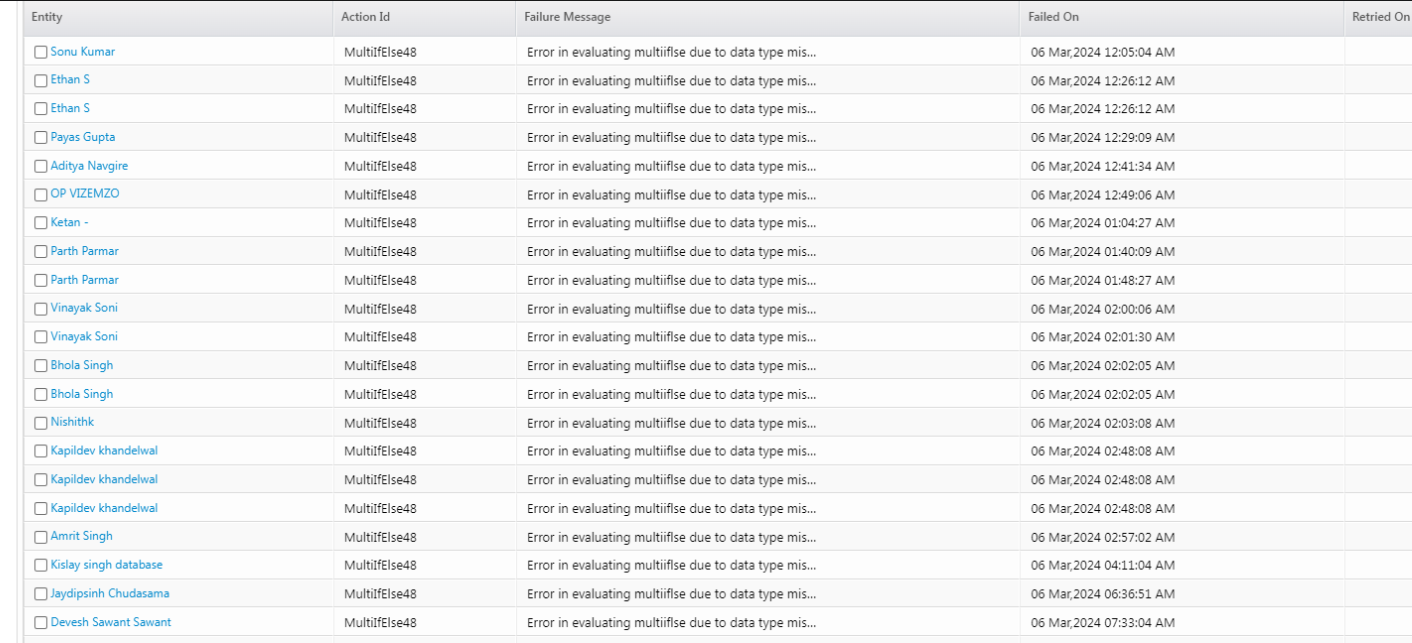This screenshot has height=643, width=1412.
Task: Open the OP VIZEMZO entity link
Action: [85, 194]
